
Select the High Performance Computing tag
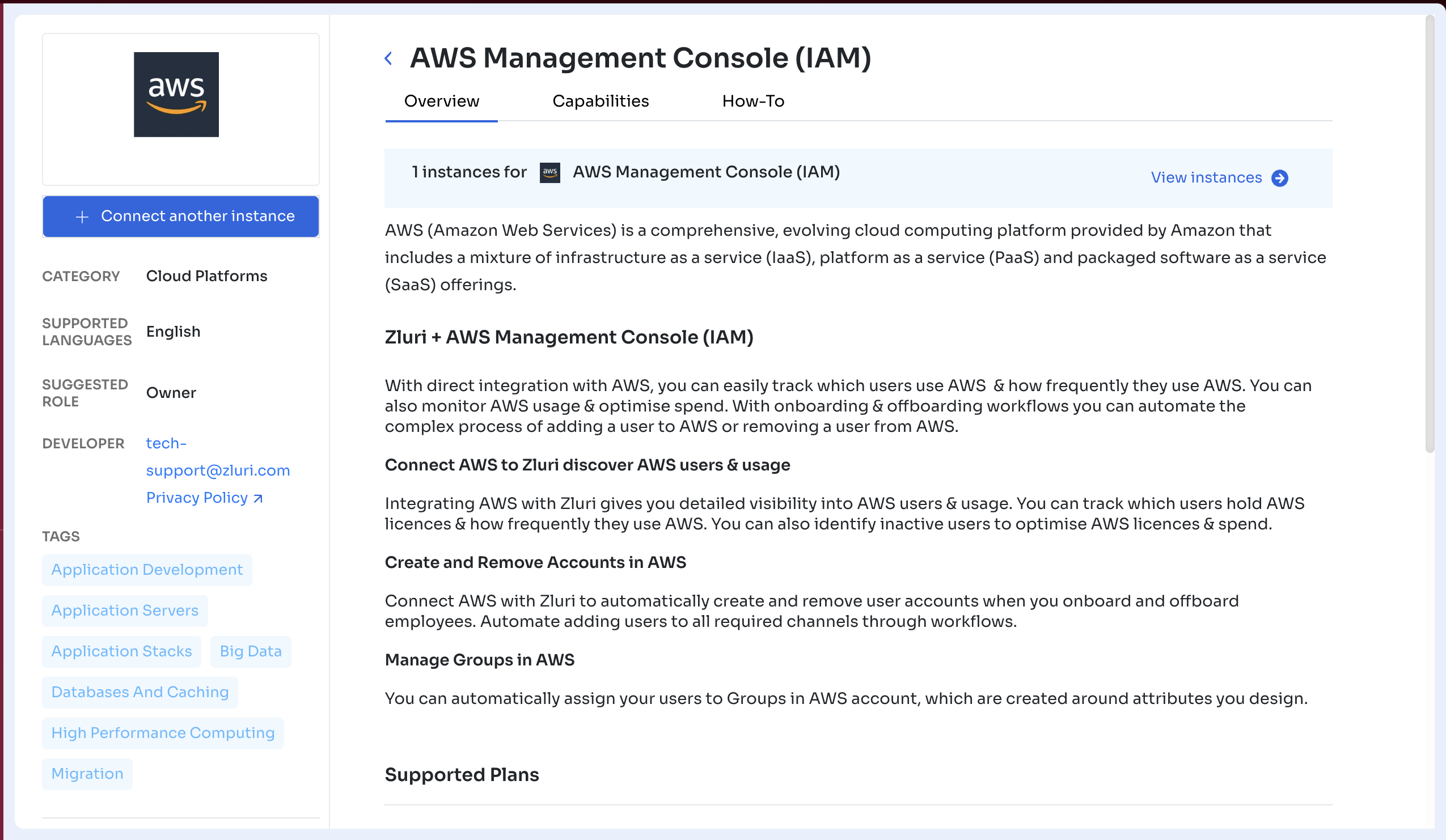tap(162, 733)
